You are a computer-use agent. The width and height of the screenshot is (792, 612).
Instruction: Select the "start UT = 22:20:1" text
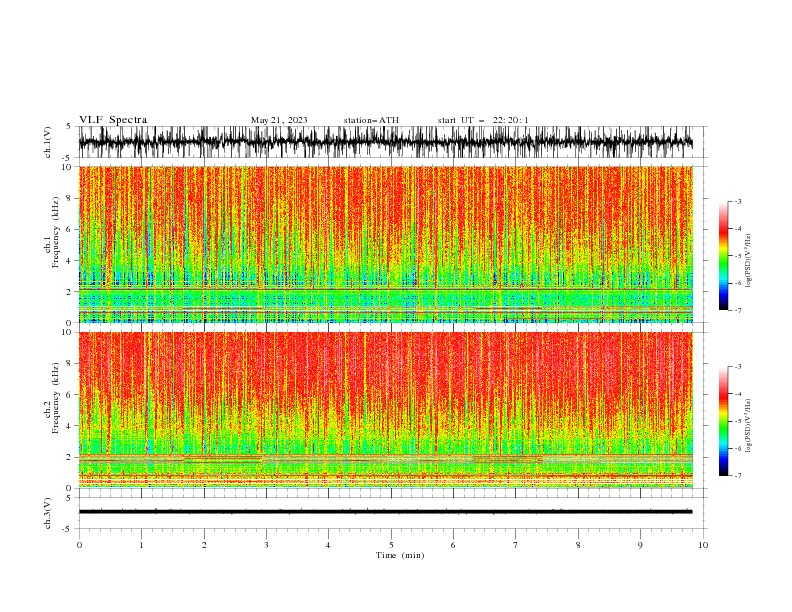click(x=482, y=120)
